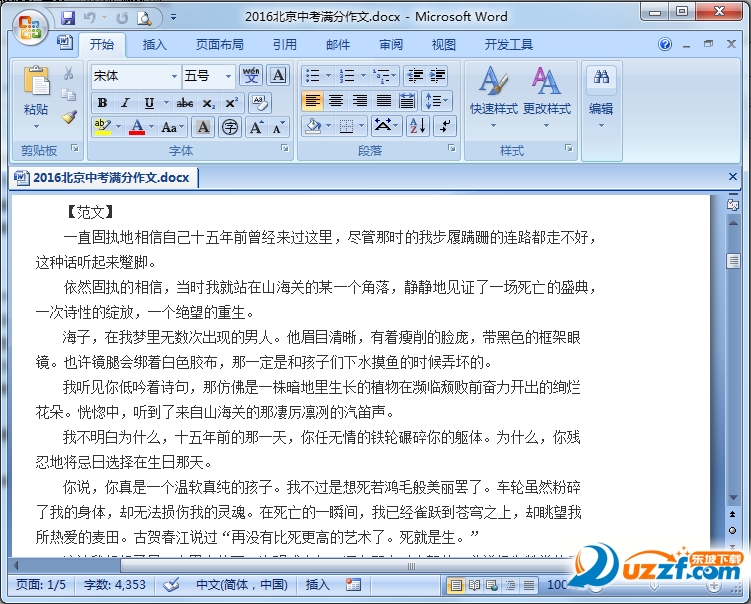
Task: Apply strikethrough formatting
Action: click(x=184, y=103)
